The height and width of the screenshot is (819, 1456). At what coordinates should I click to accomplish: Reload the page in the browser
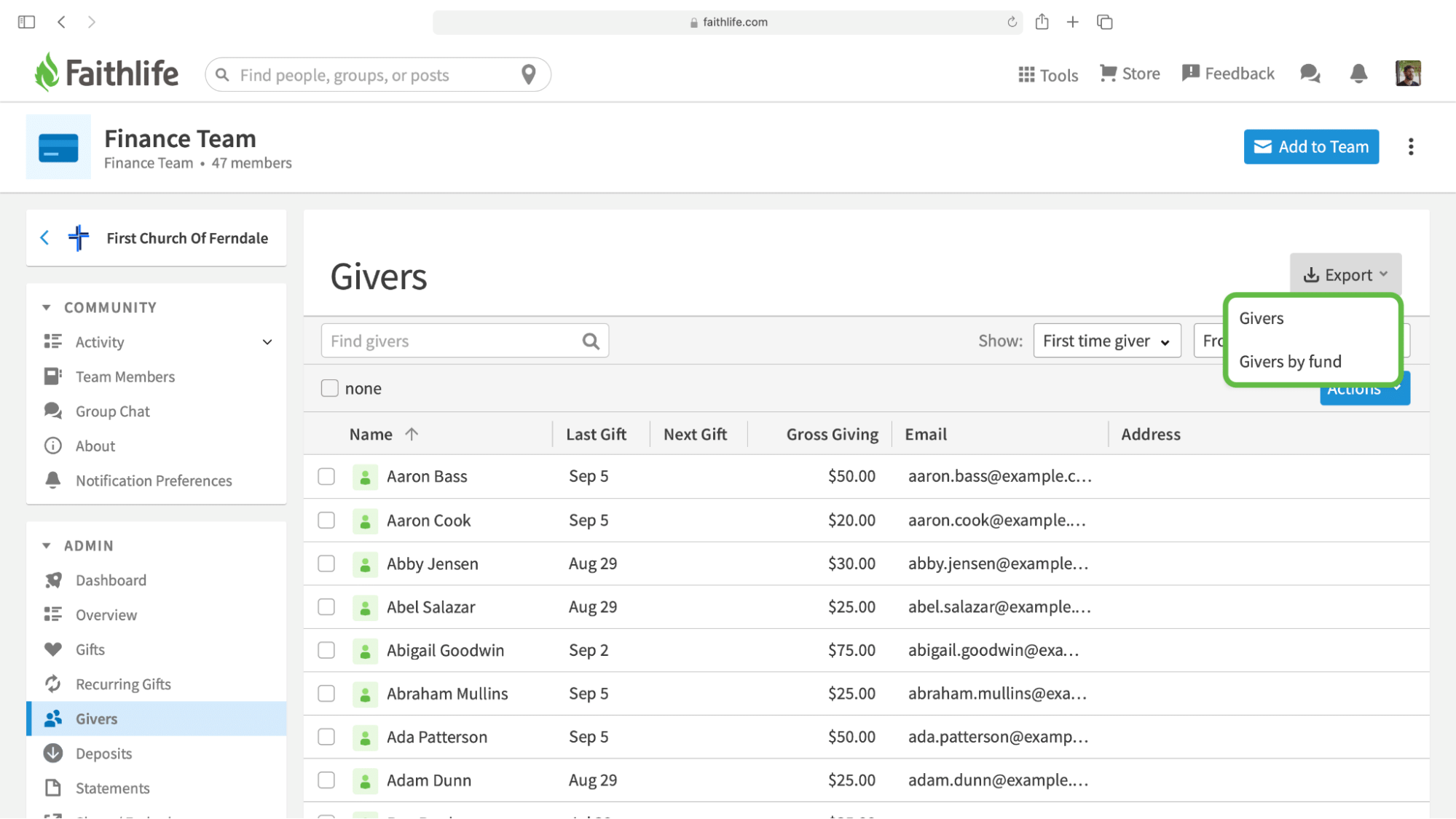[x=1012, y=22]
